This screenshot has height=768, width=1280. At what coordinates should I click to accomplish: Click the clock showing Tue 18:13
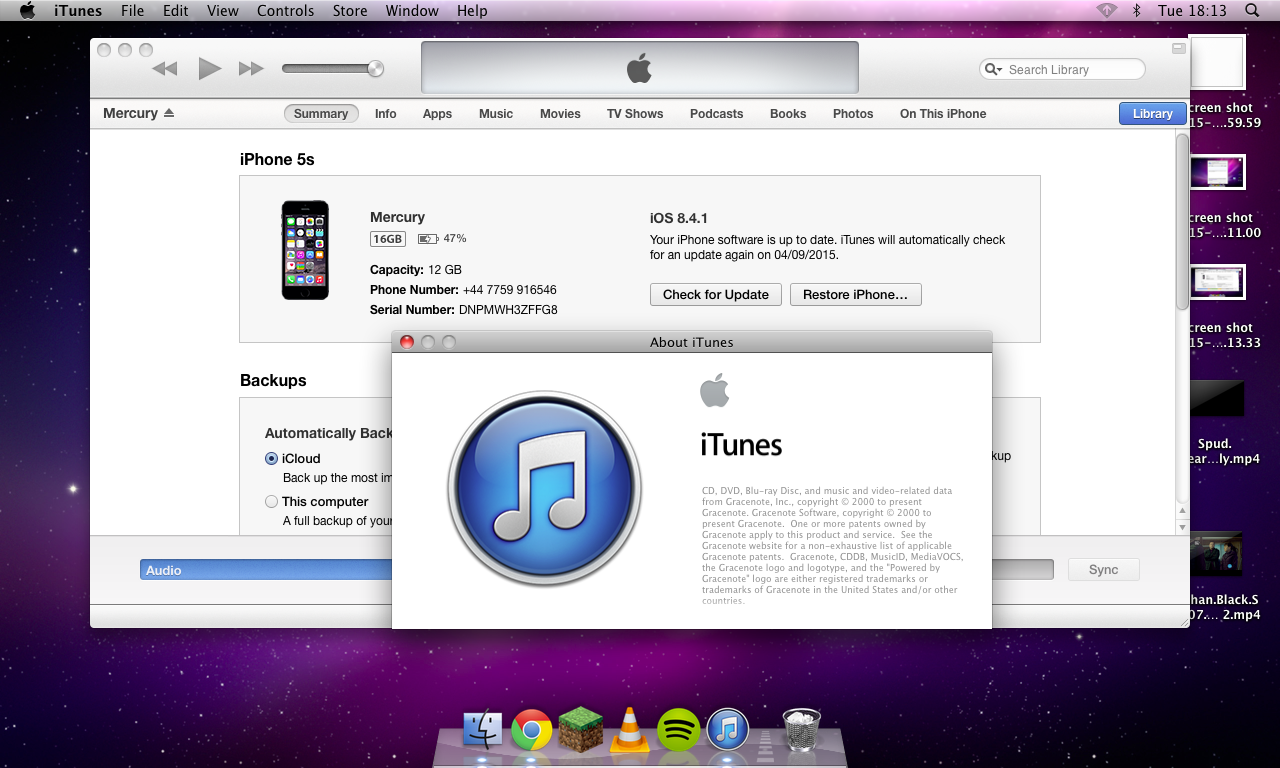click(x=1192, y=11)
